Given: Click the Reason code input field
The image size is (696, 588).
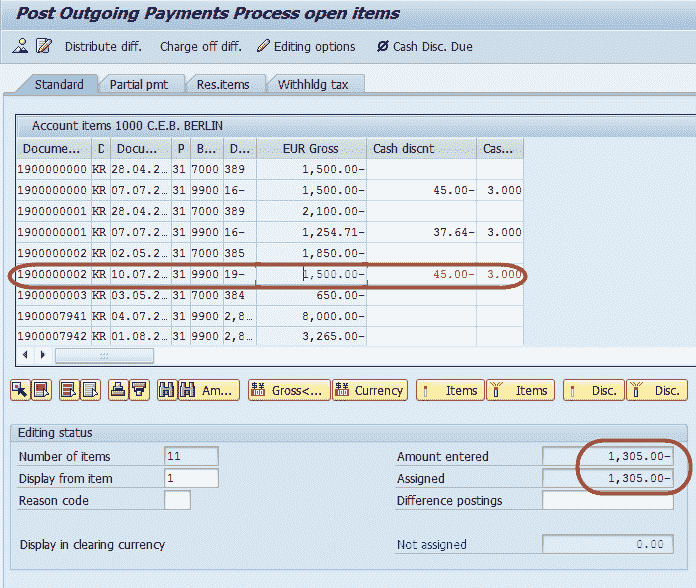Looking at the screenshot, I should click(178, 500).
